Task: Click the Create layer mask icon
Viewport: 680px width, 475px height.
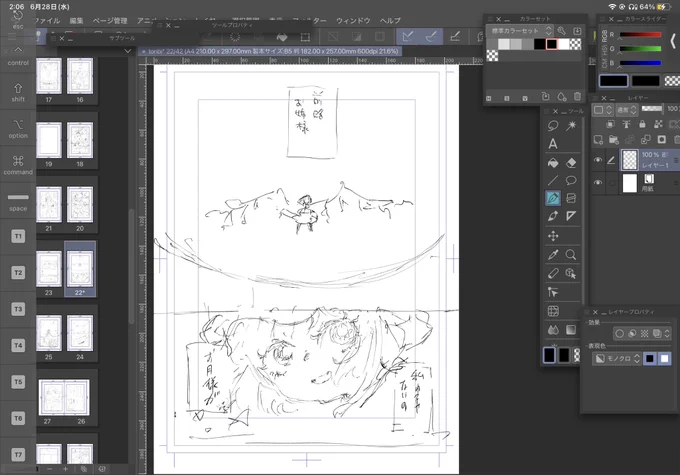Action: point(662,140)
